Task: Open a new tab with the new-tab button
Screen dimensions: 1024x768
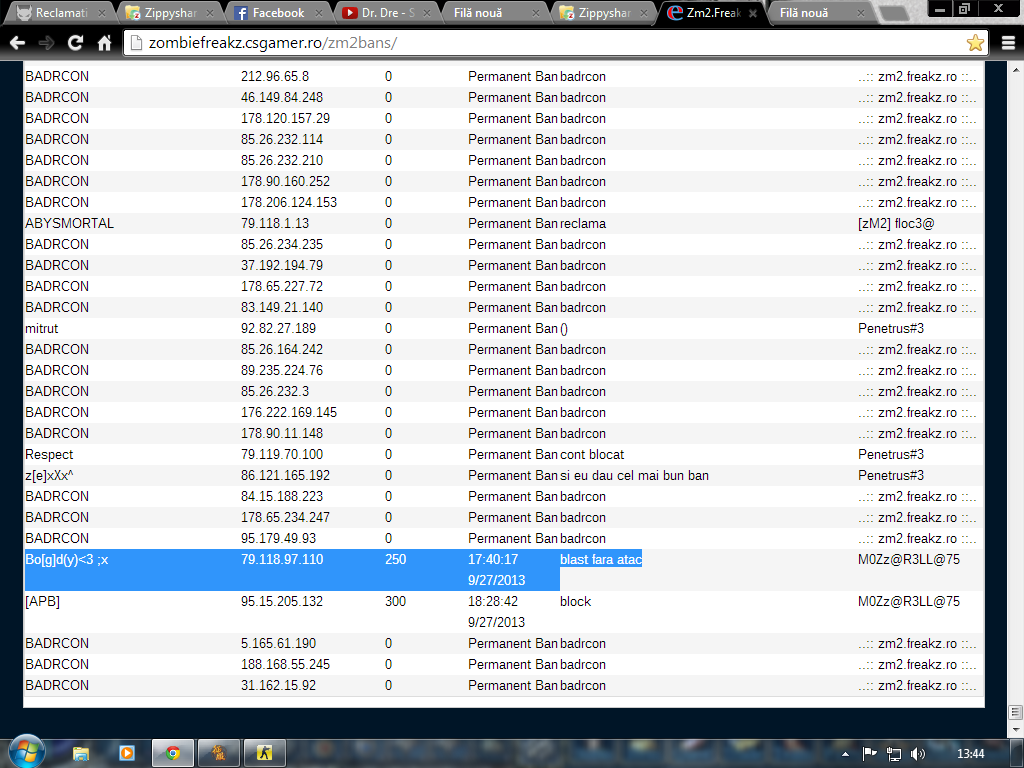Action: pos(894,14)
